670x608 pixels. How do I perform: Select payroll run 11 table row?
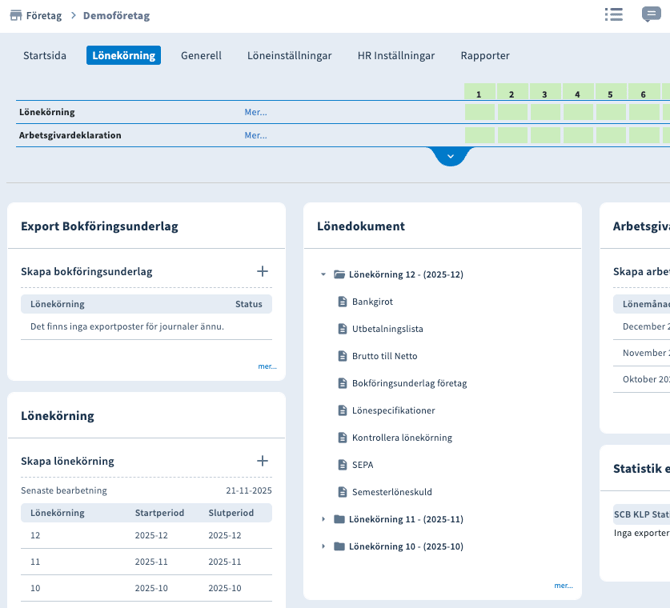[146, 562]
